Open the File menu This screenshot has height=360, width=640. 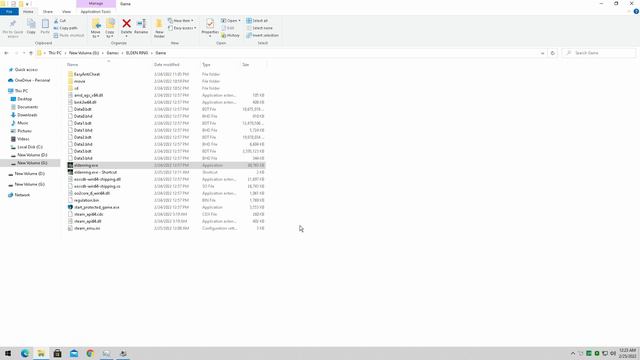pos(9,11)
